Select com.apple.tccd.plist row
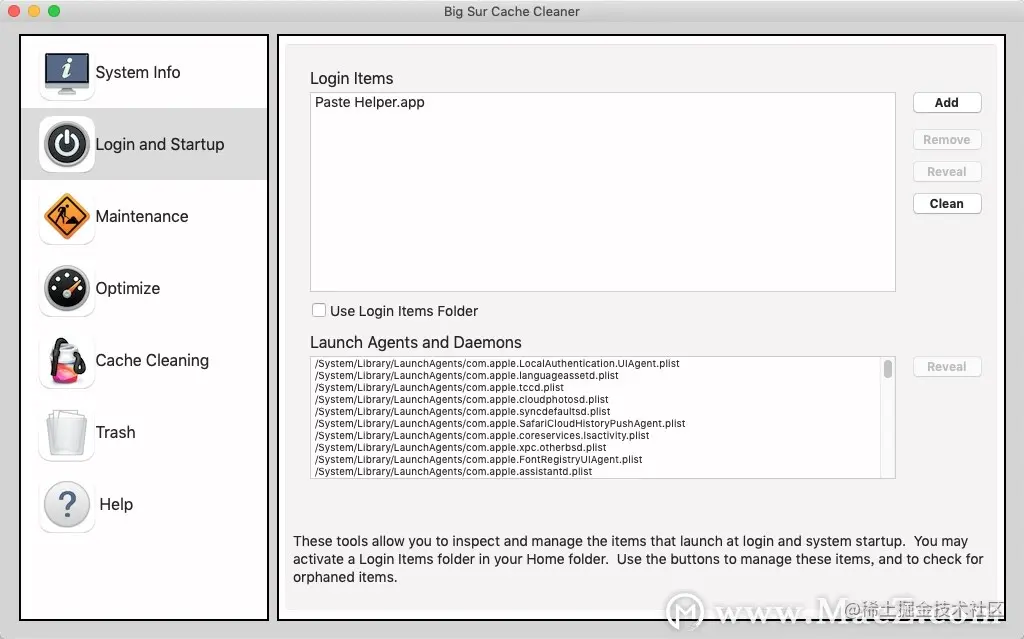 point(596,387)
